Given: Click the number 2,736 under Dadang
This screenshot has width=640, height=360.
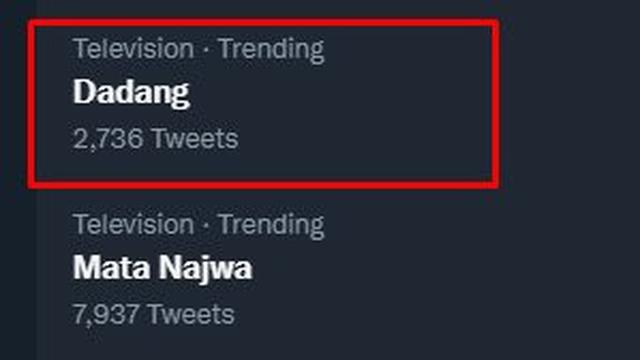Looking at the screenshot, I should [108, 139].
